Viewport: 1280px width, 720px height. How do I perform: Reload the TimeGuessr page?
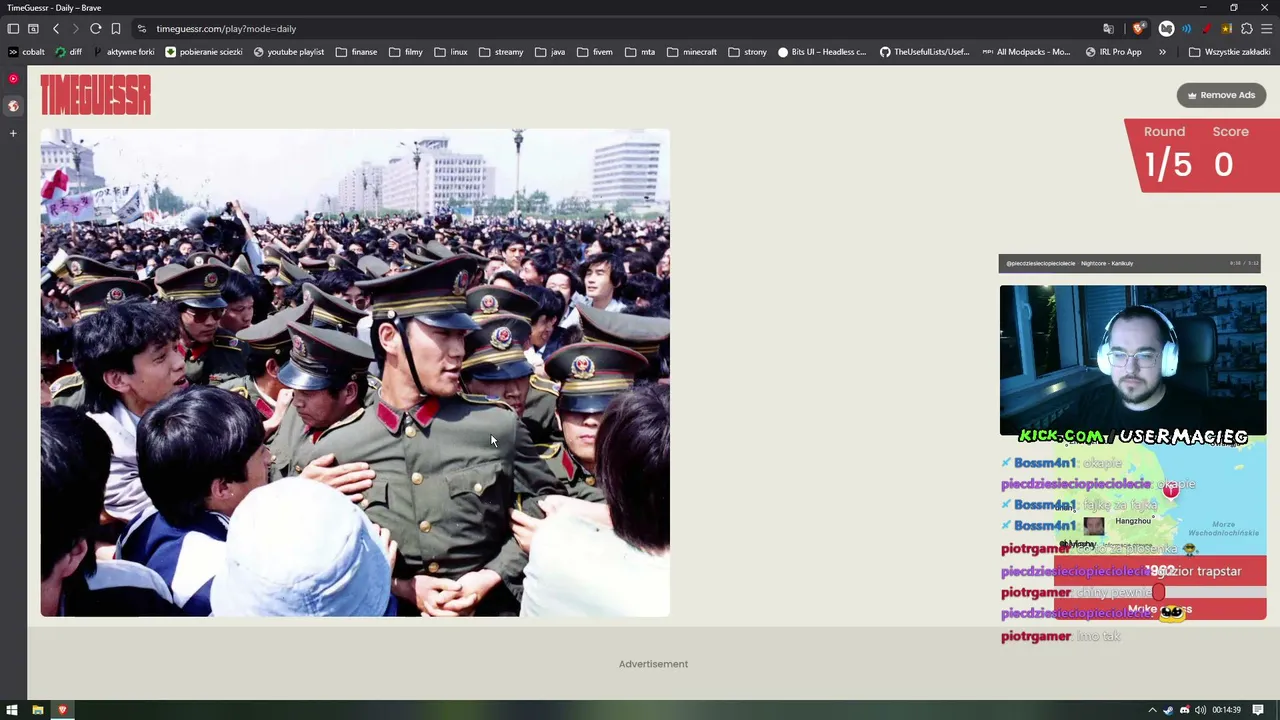pyautogui.click(x=95, y=29)
